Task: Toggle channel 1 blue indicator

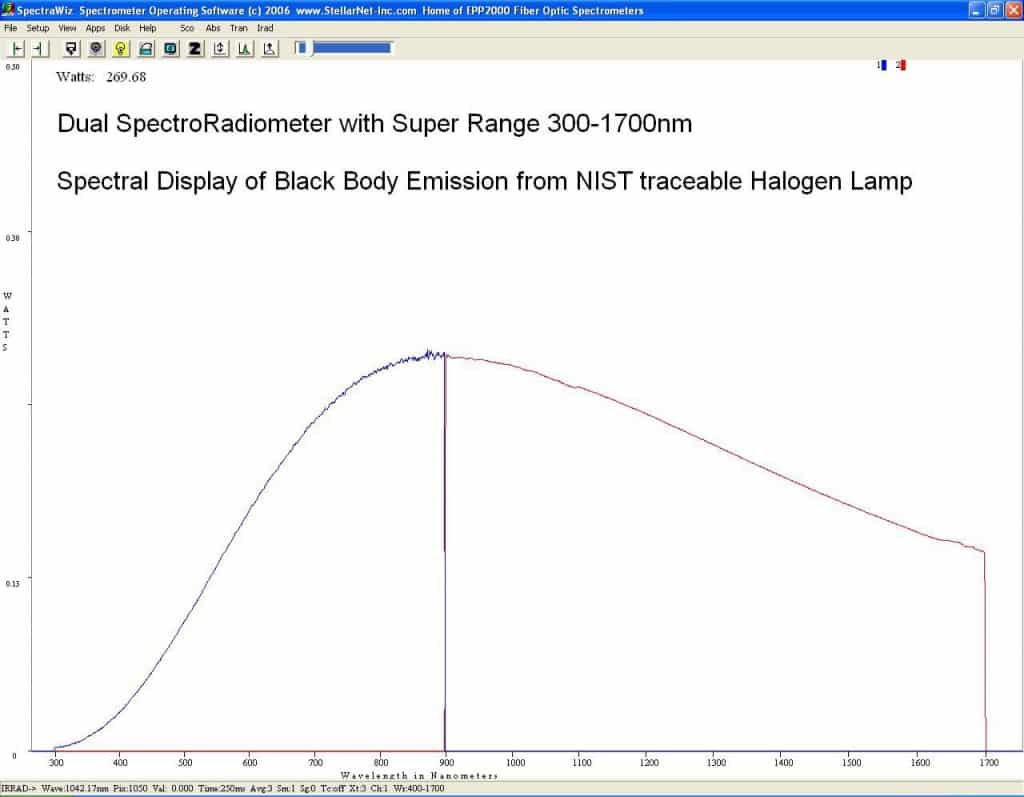Action: click(884, 63)
